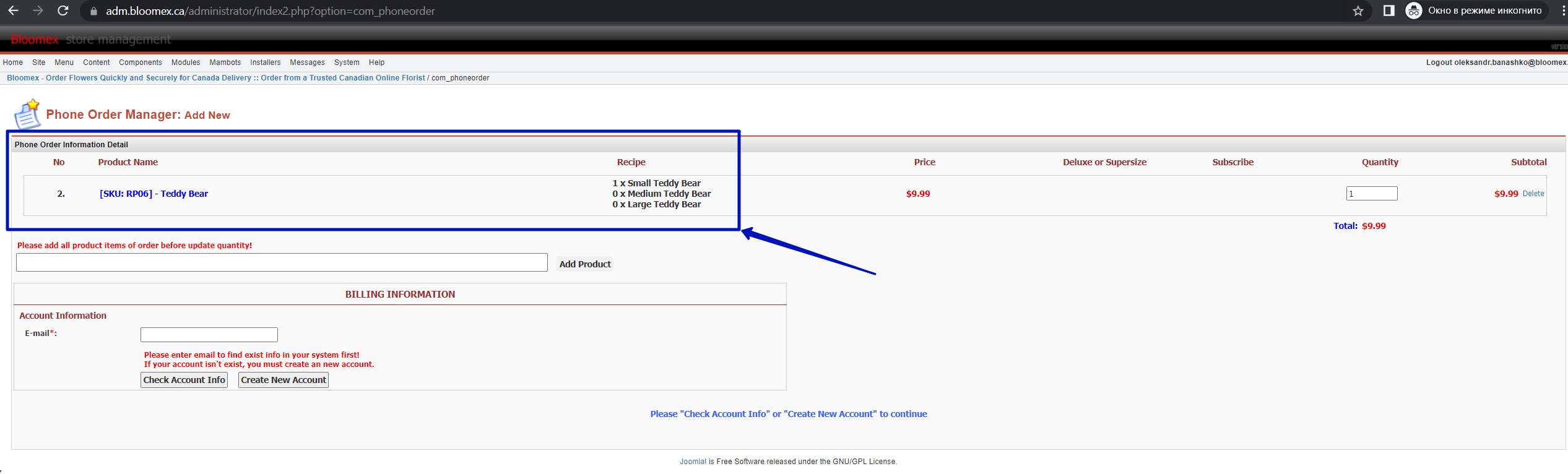Open browser three-dot menu
This screenshot has height=474, width=1568.
pyautogui.click(x=1564, y=11)
